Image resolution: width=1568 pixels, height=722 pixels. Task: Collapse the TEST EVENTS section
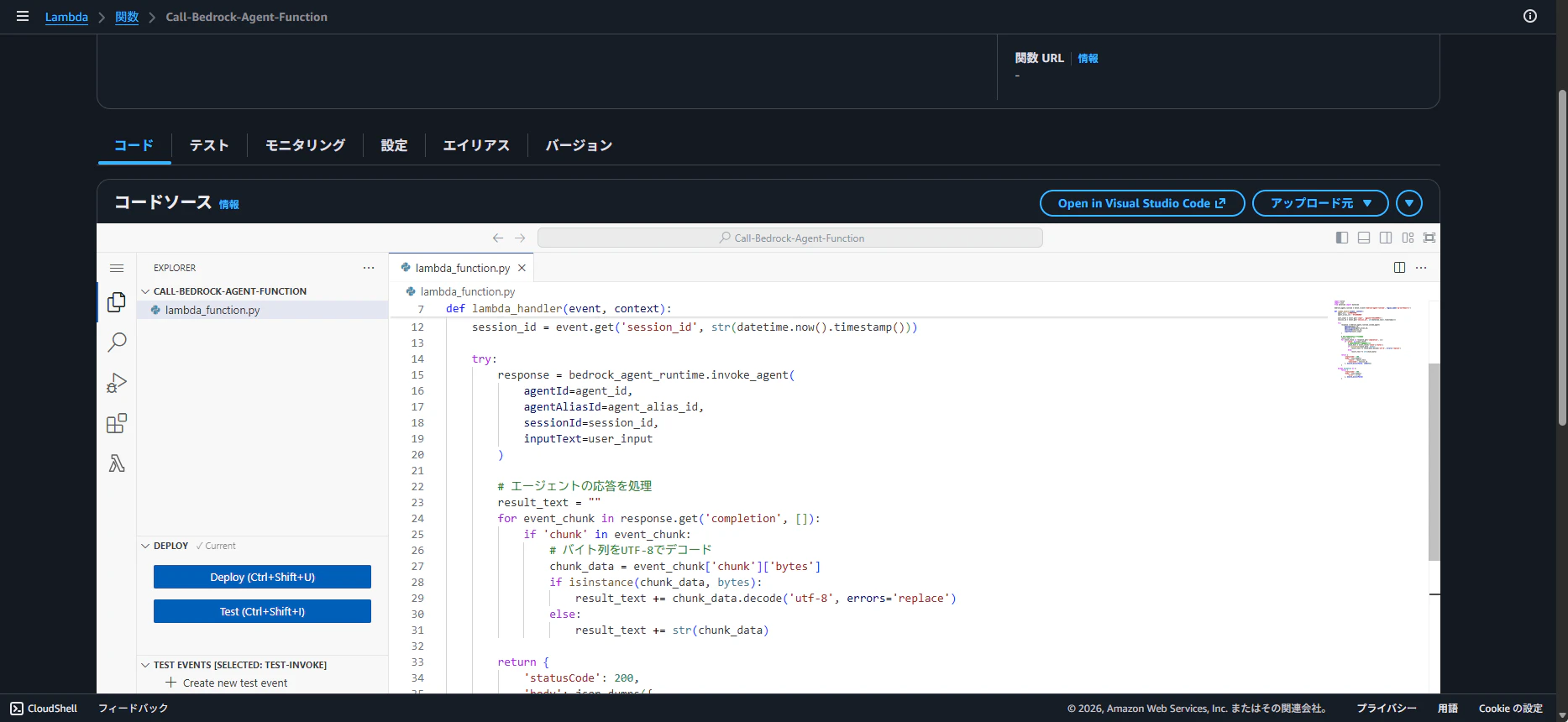point(145,665)
